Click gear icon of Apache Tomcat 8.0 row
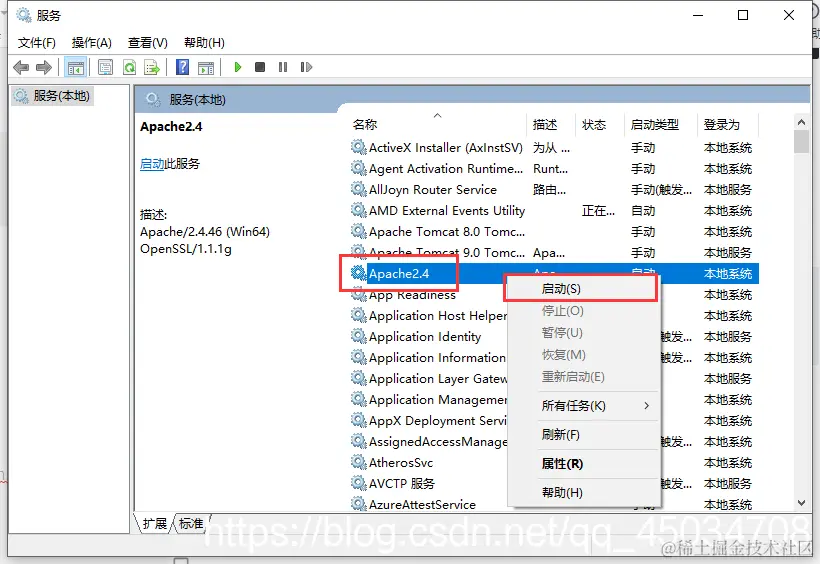The width and height of the screenshot is (820, 564). pyautogui.click(x=358, y=231)
